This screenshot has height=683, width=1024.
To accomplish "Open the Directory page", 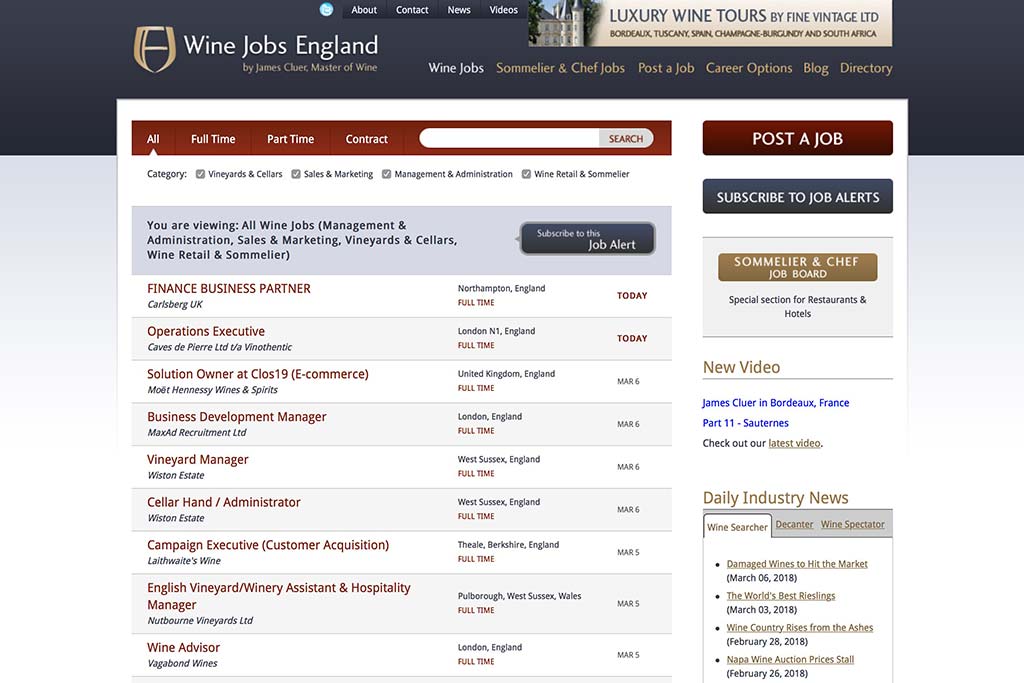I will pyautogui.click(x=866, y=68).
